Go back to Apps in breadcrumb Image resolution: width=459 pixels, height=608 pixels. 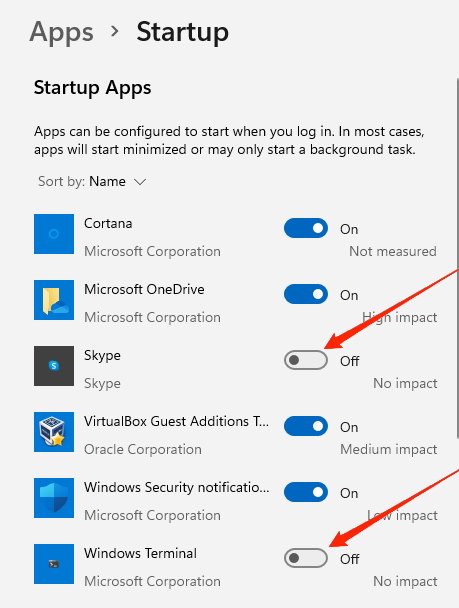pos(61,32)
